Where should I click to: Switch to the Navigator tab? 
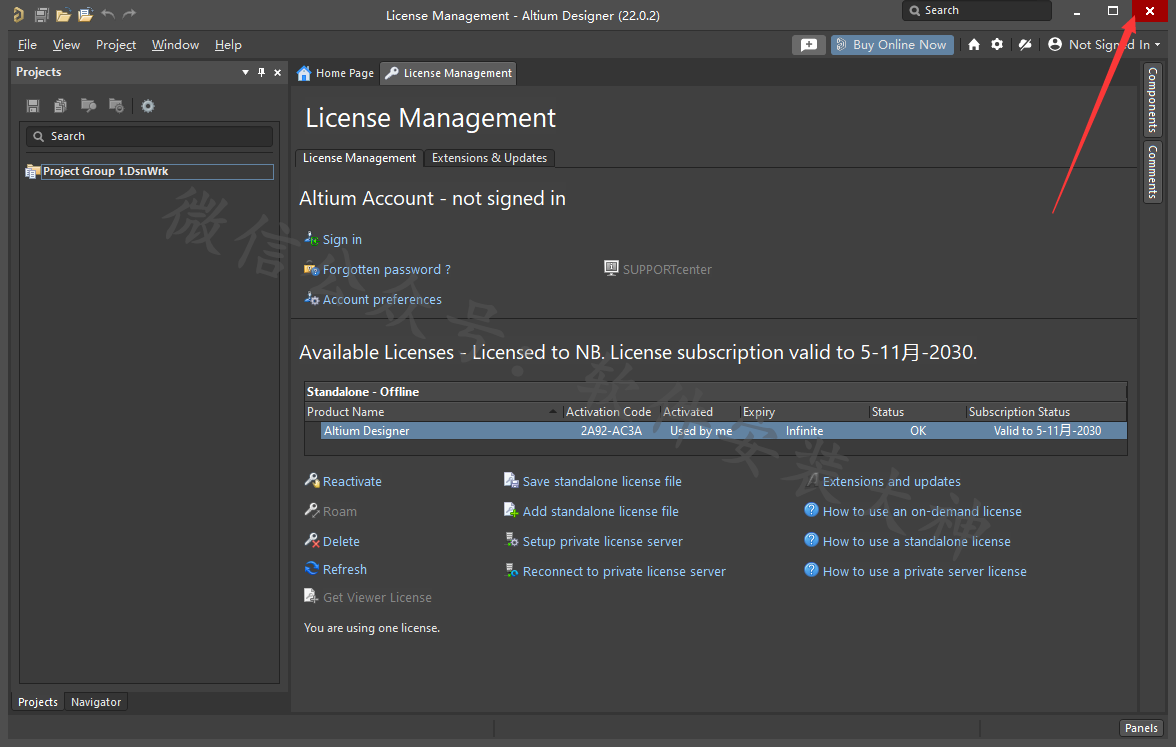[96, 702]
